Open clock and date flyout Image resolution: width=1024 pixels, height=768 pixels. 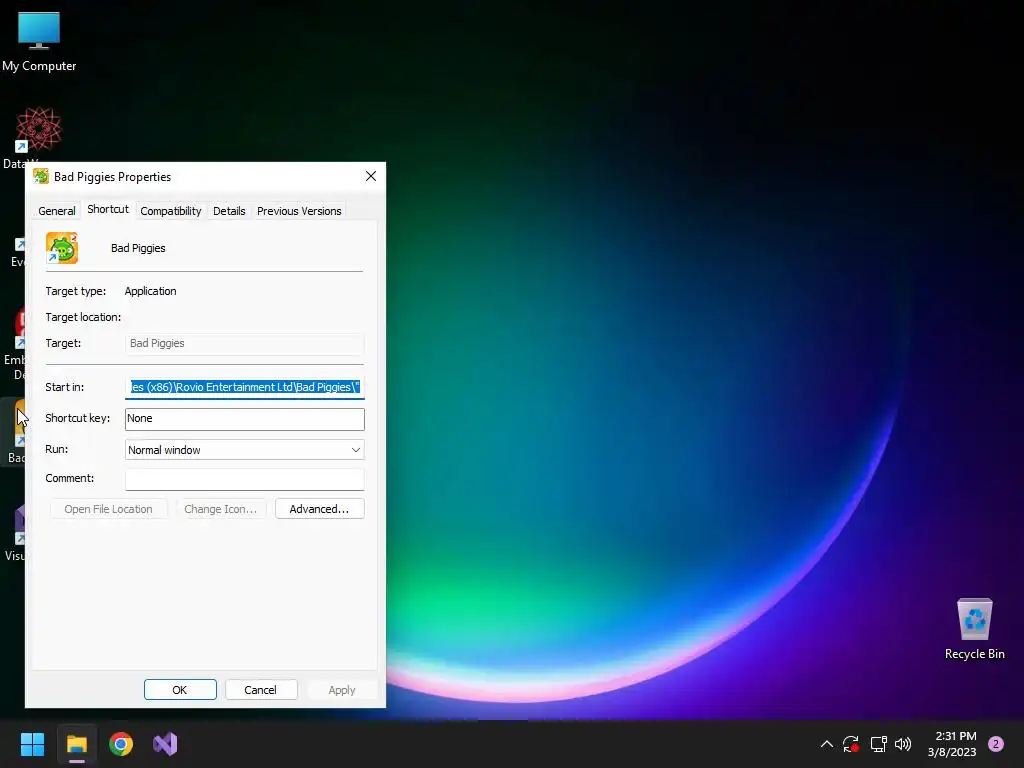pos(952,744)
